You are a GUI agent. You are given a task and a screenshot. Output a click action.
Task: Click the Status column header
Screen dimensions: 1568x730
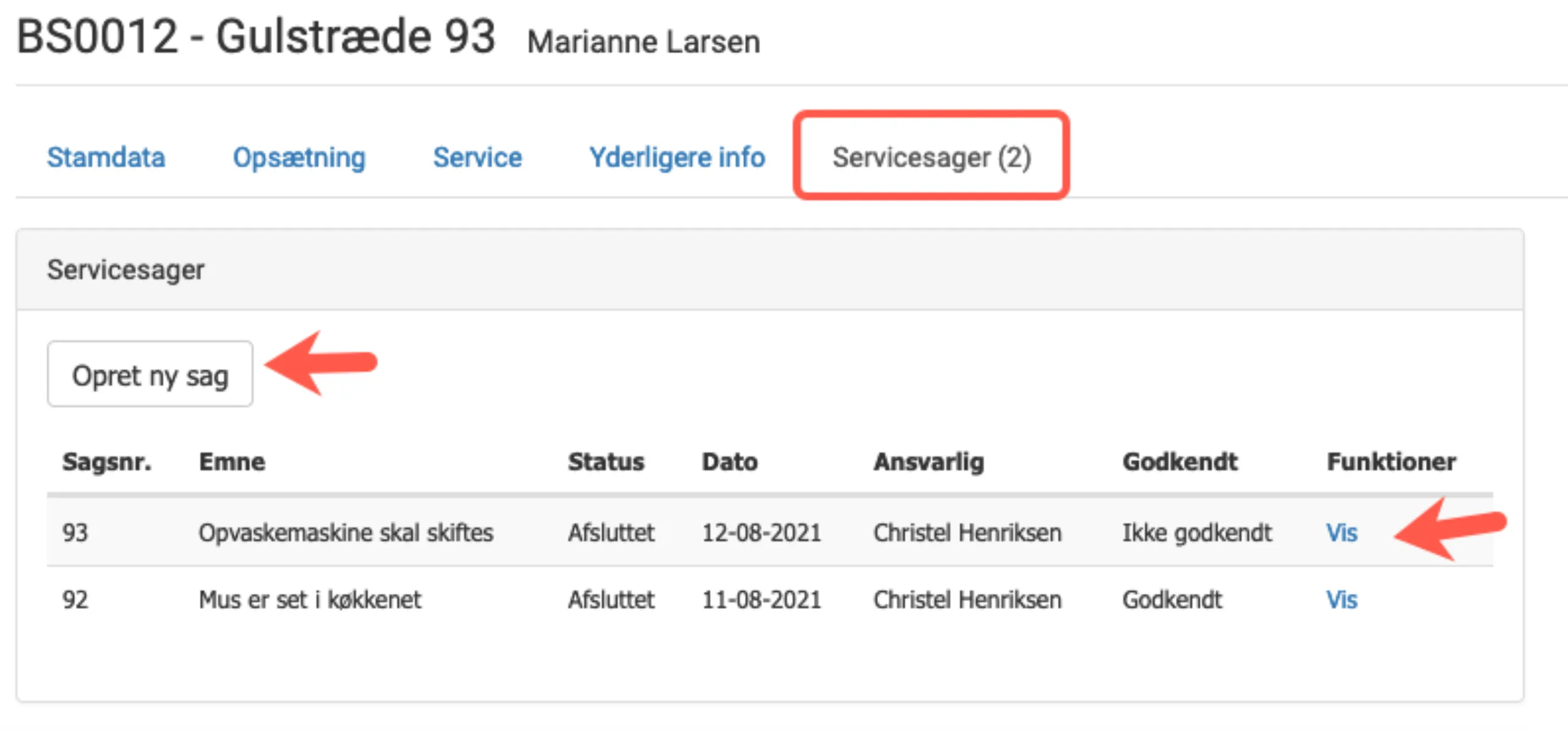606,462
